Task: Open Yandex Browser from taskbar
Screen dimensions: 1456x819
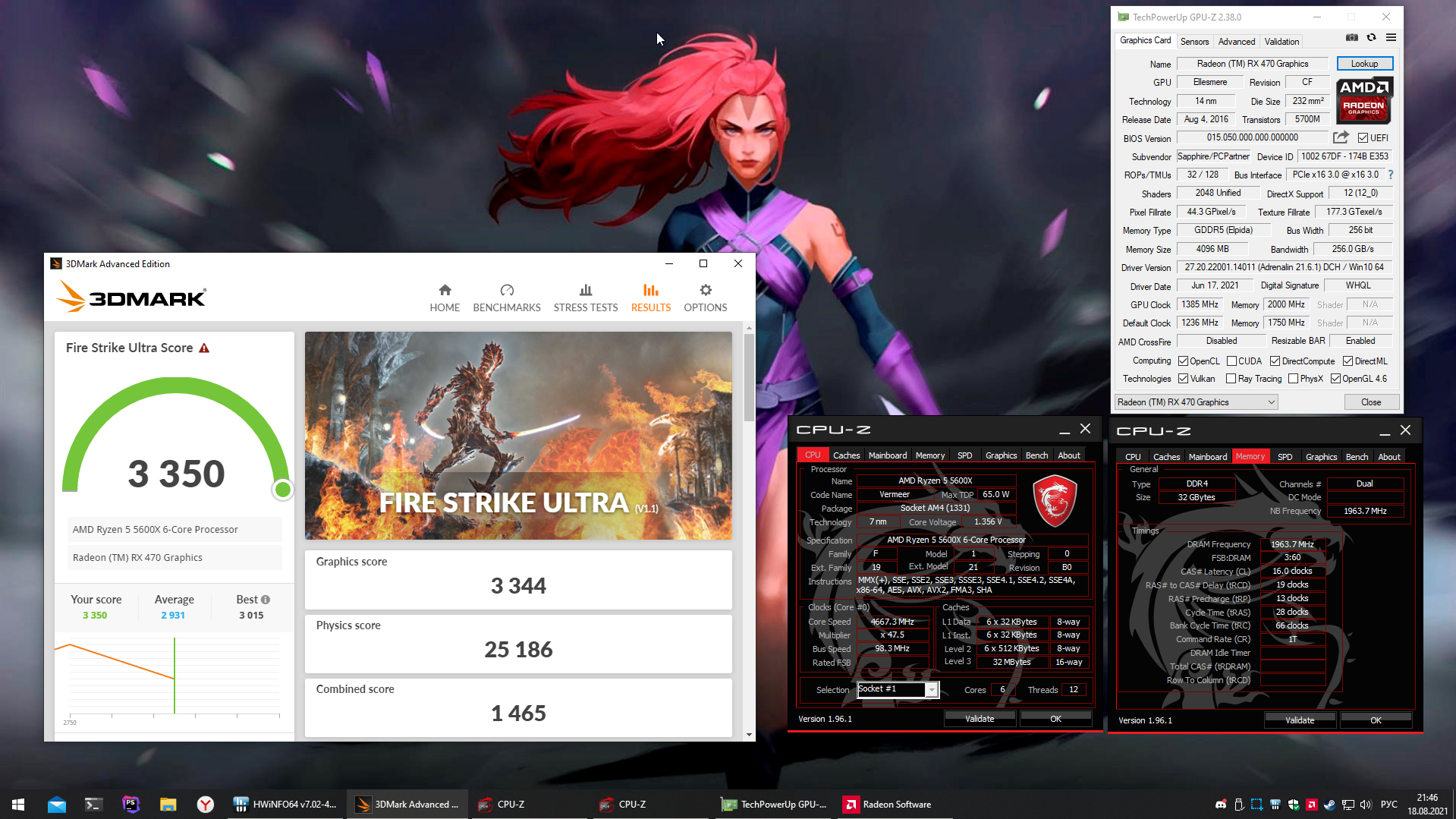Action: coord(206,805)
